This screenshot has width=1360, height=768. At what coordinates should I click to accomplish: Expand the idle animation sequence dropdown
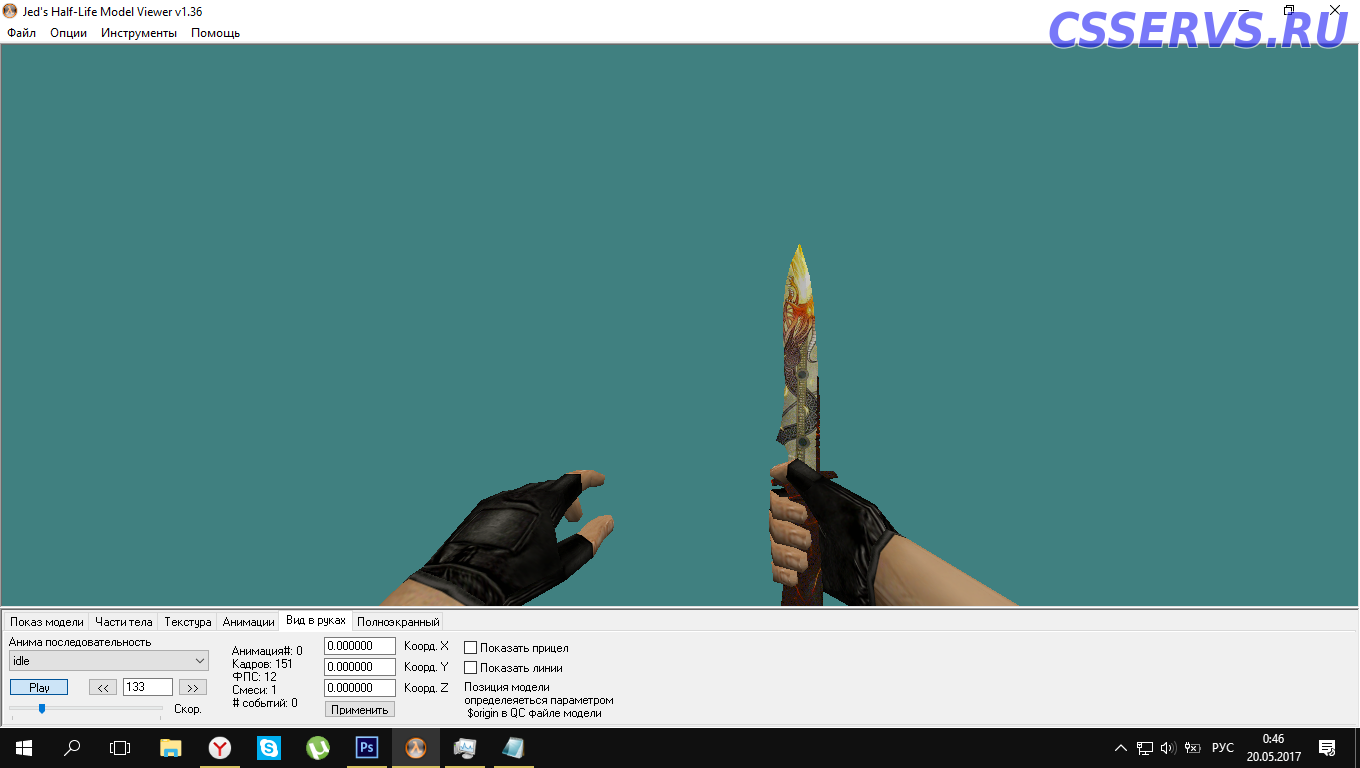pos(109,661)
